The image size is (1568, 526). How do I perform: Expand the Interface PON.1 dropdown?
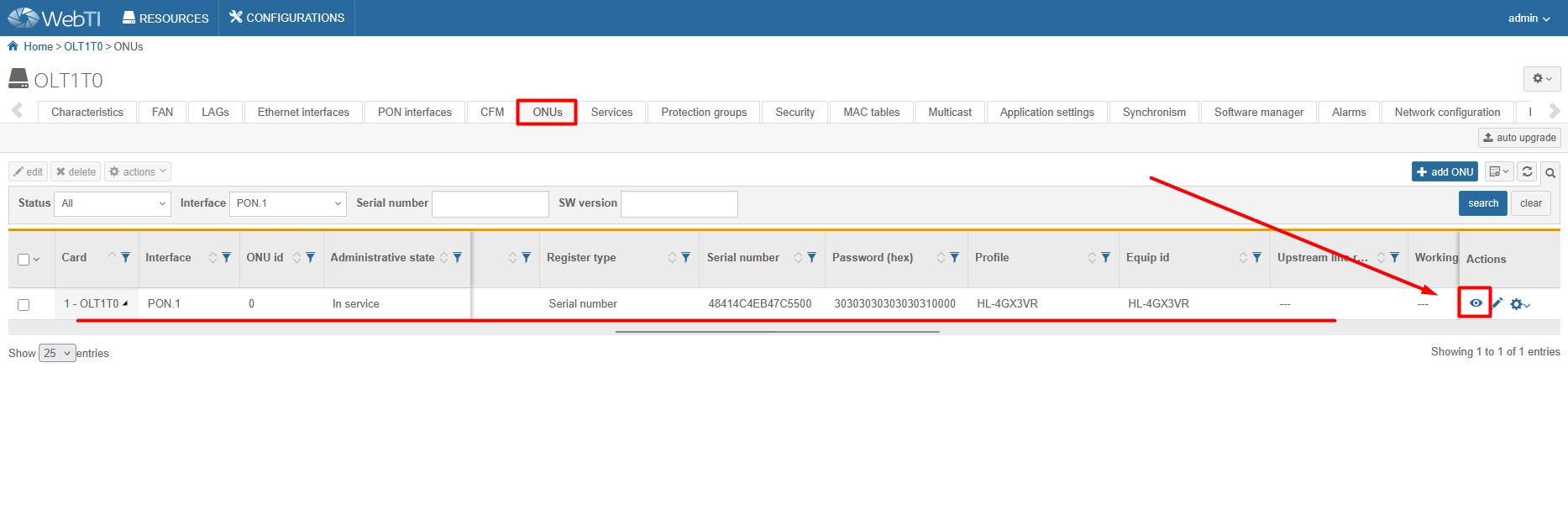287,203
